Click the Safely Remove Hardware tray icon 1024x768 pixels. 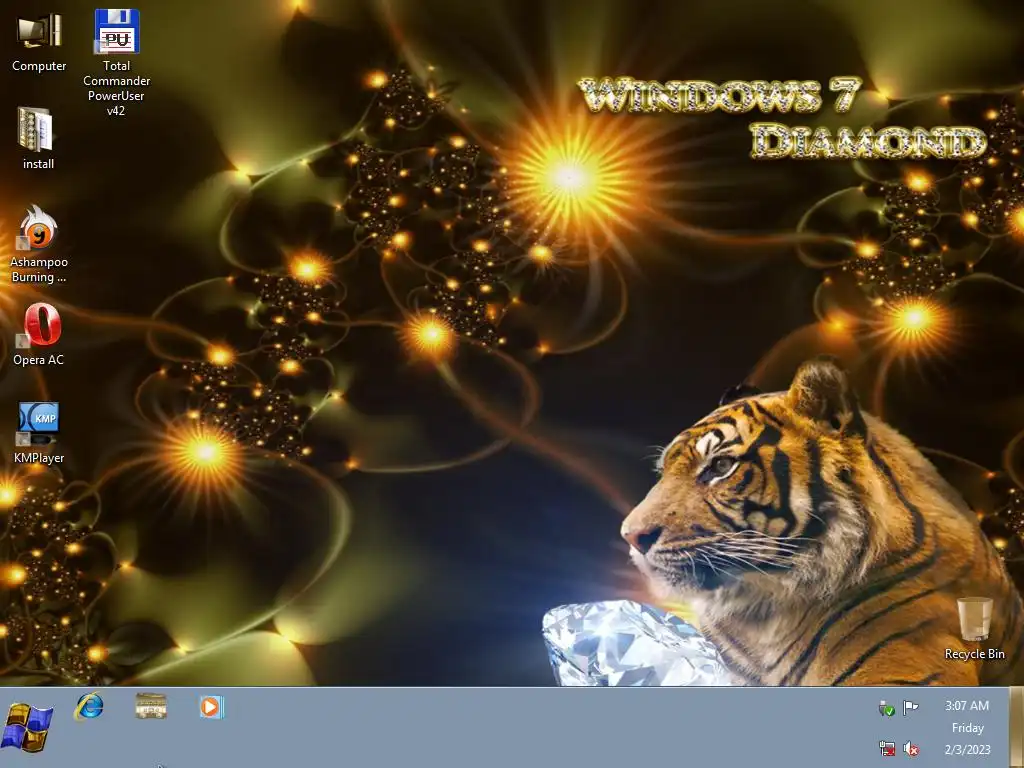[x=886, y=708]
